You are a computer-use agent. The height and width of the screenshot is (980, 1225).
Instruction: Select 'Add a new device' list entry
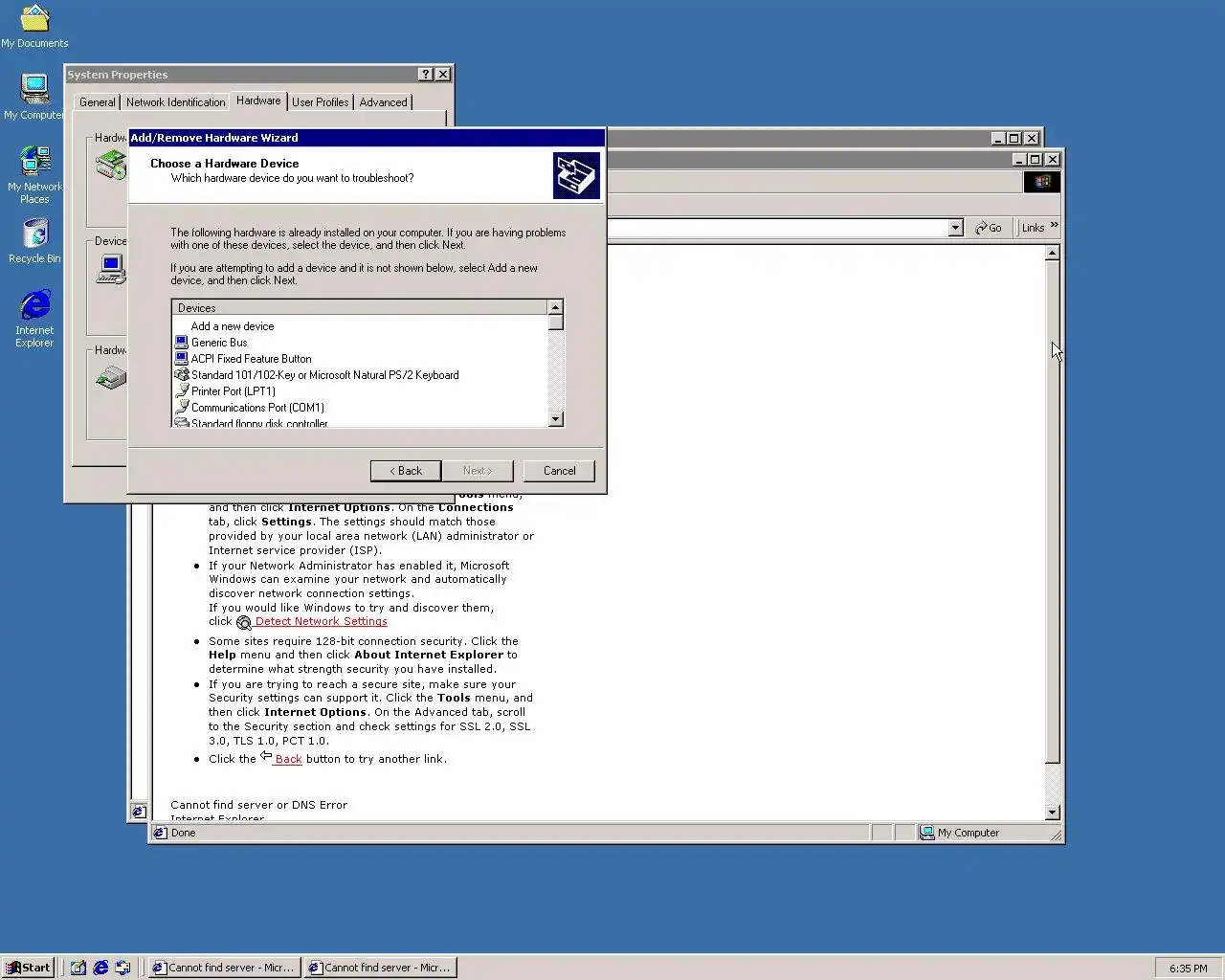click(233, 326)
